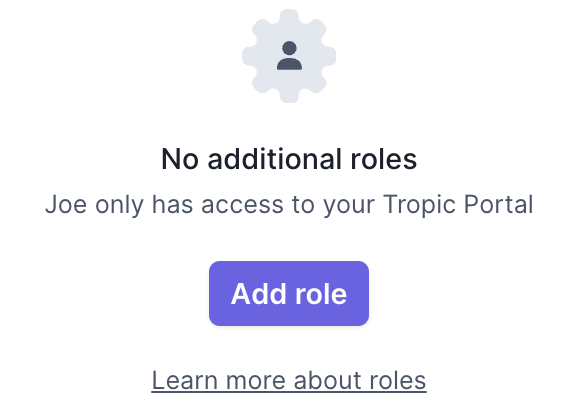Click the gear-shaped roles icon
This screenshot has height=412, width=568.
tap(289, 56)
